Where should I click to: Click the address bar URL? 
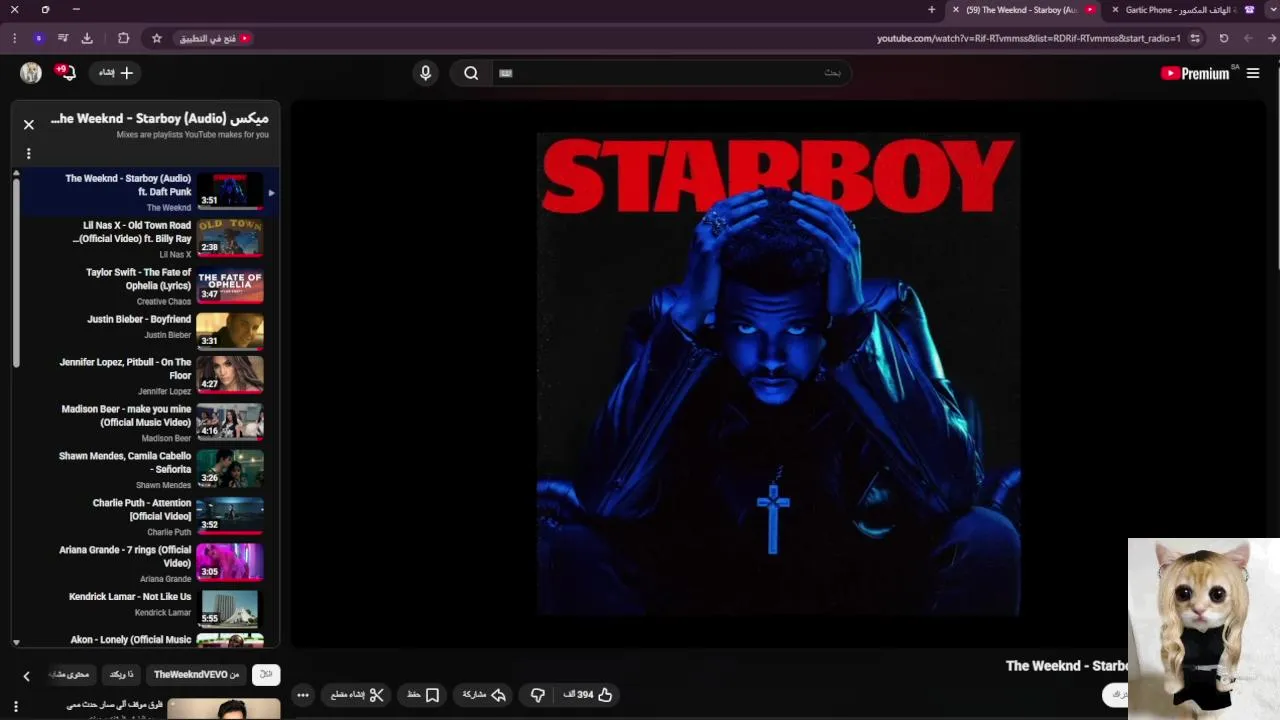[1028, 38]
